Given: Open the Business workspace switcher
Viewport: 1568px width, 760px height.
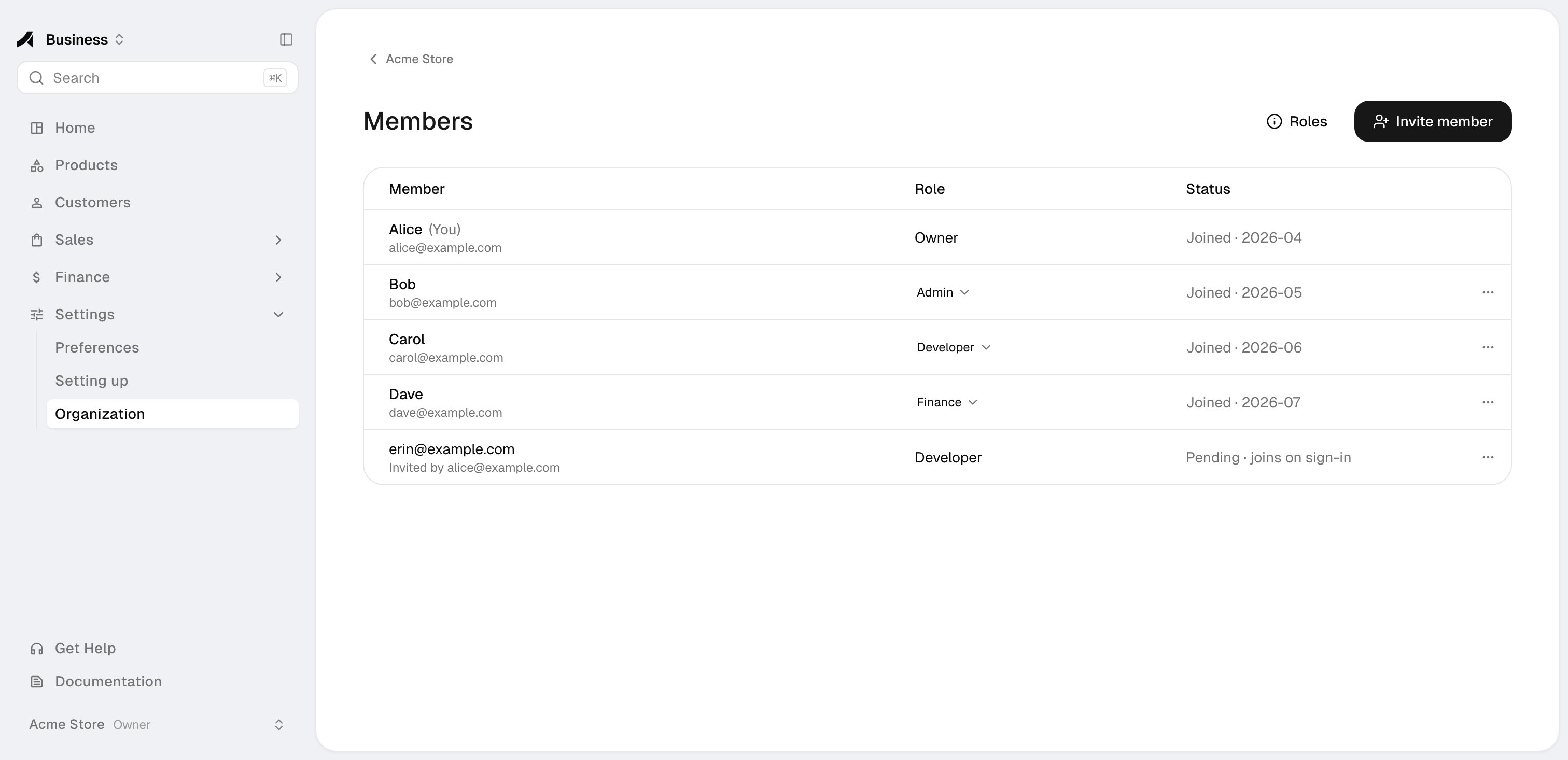Looking at the screenshot, I should [85, 39].
